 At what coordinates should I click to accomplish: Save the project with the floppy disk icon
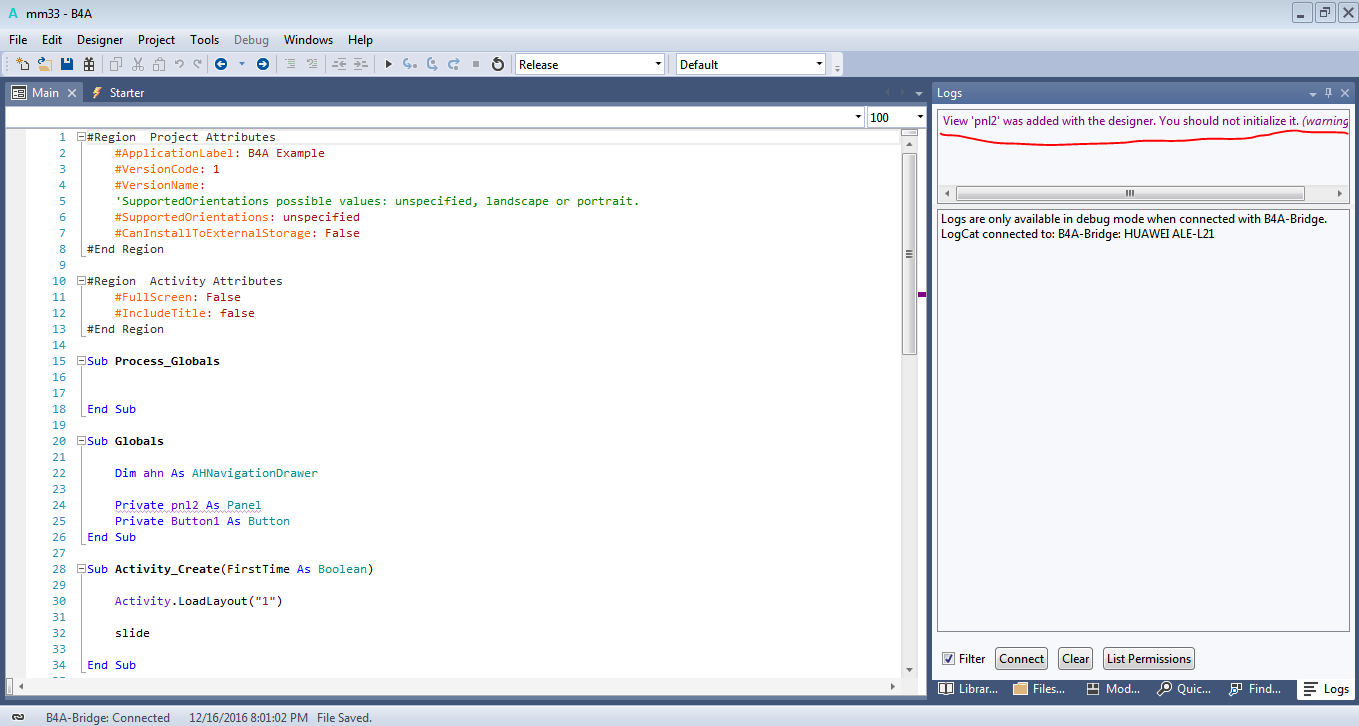tap(67, 64)
